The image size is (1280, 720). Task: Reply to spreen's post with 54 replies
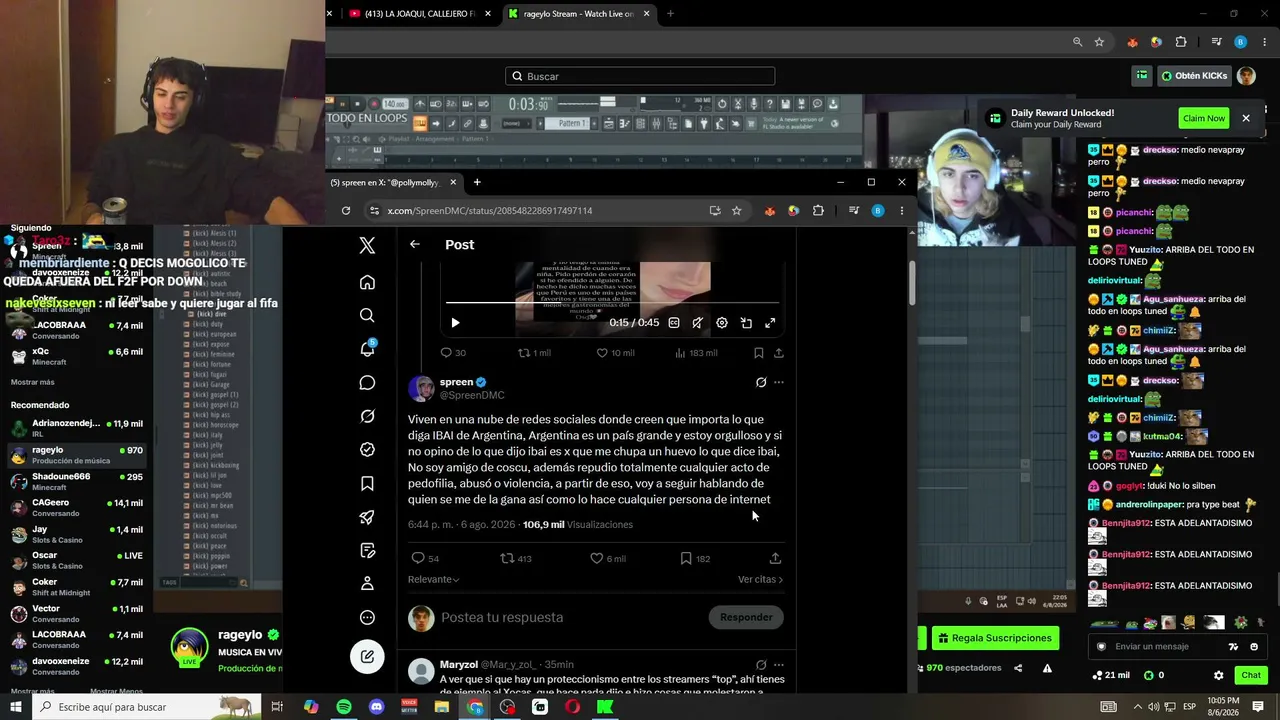(x=425, y=558)
